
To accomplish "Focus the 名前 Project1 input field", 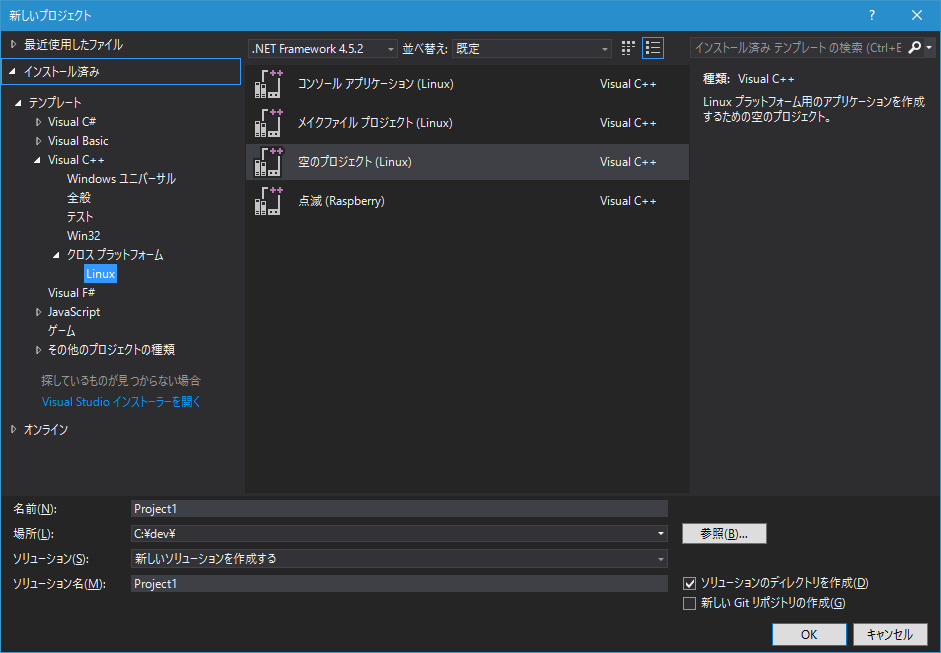I will coord(399,509).
